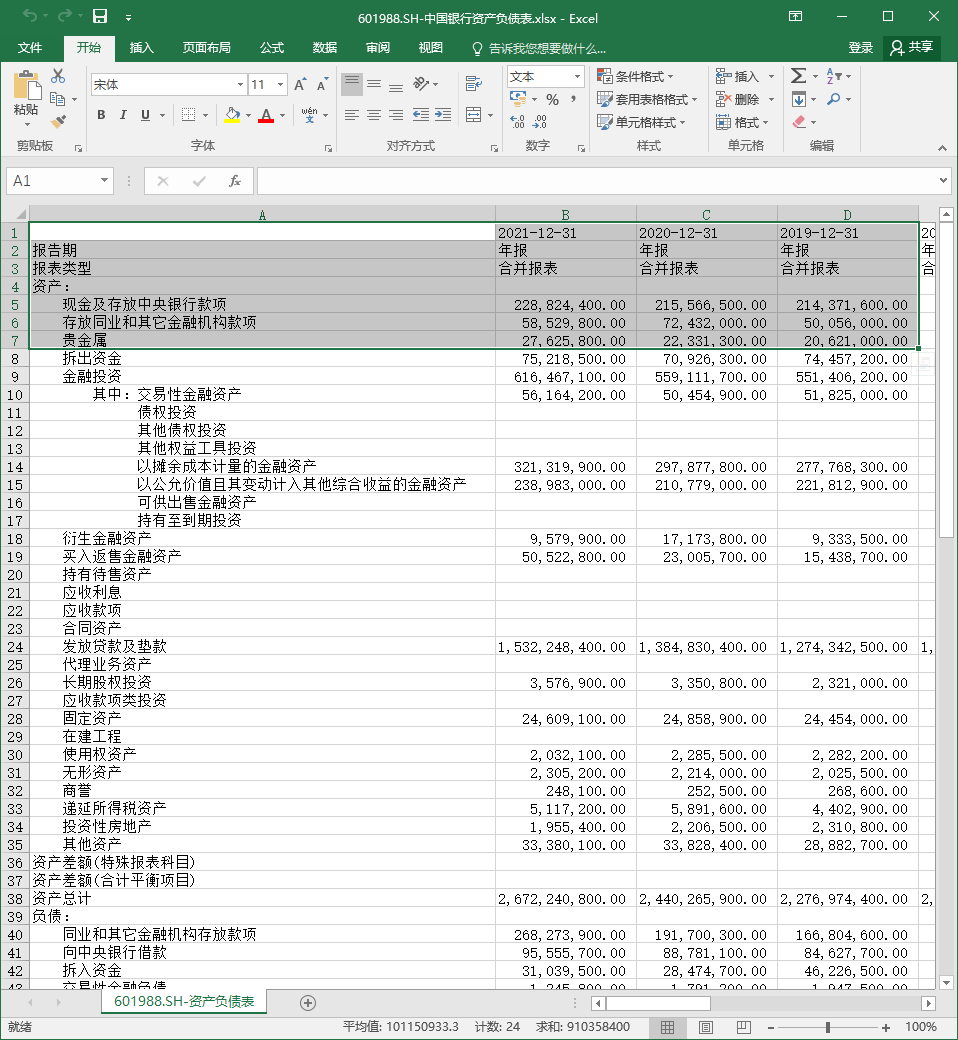The image size is (958, 1040).
Task: Toggle Underline formatting
Action: [145, 115]
